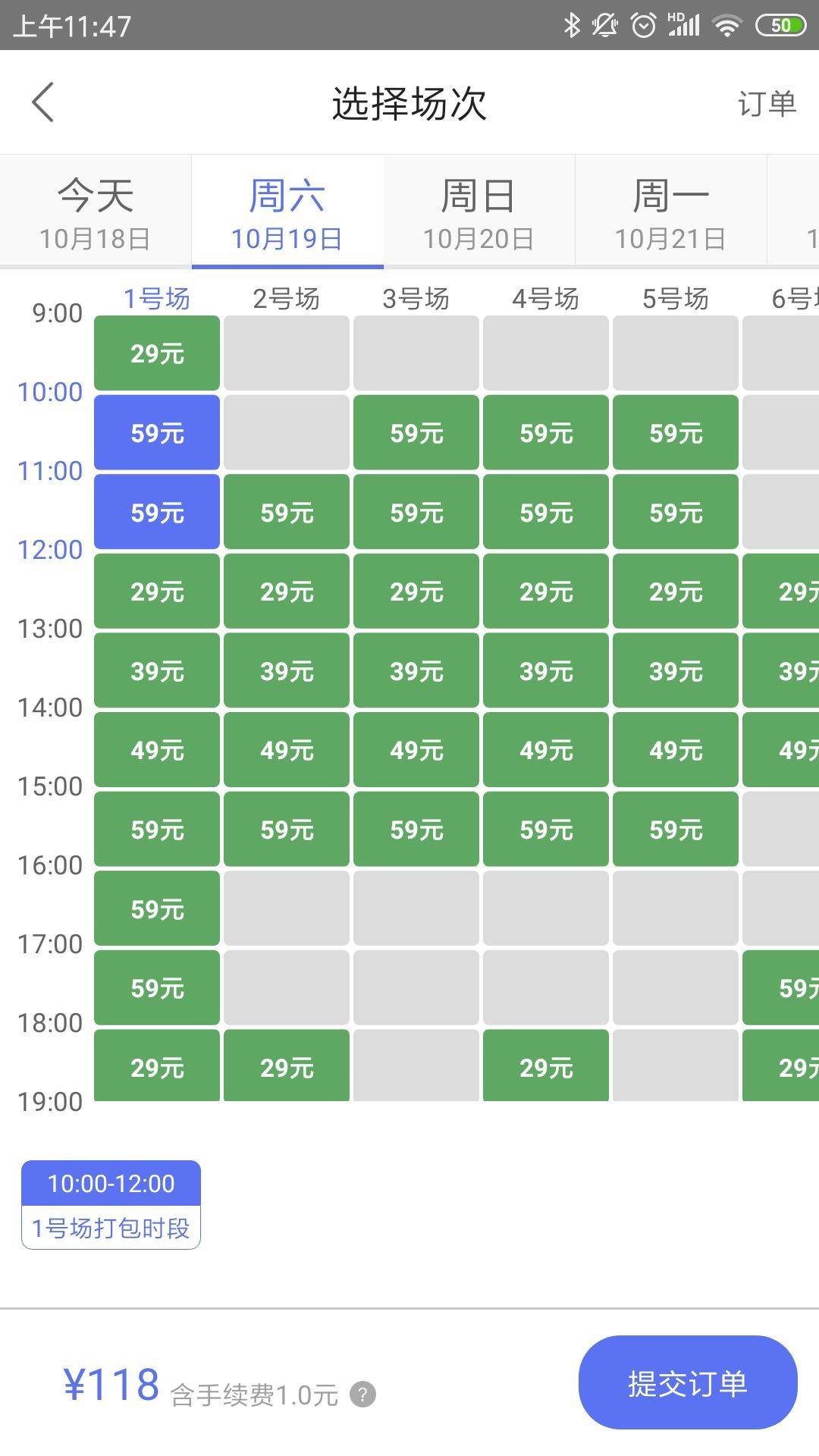Tap the back arrow icon
Viewport: 819px width, 1456px height.
click(x=43, y=102)
